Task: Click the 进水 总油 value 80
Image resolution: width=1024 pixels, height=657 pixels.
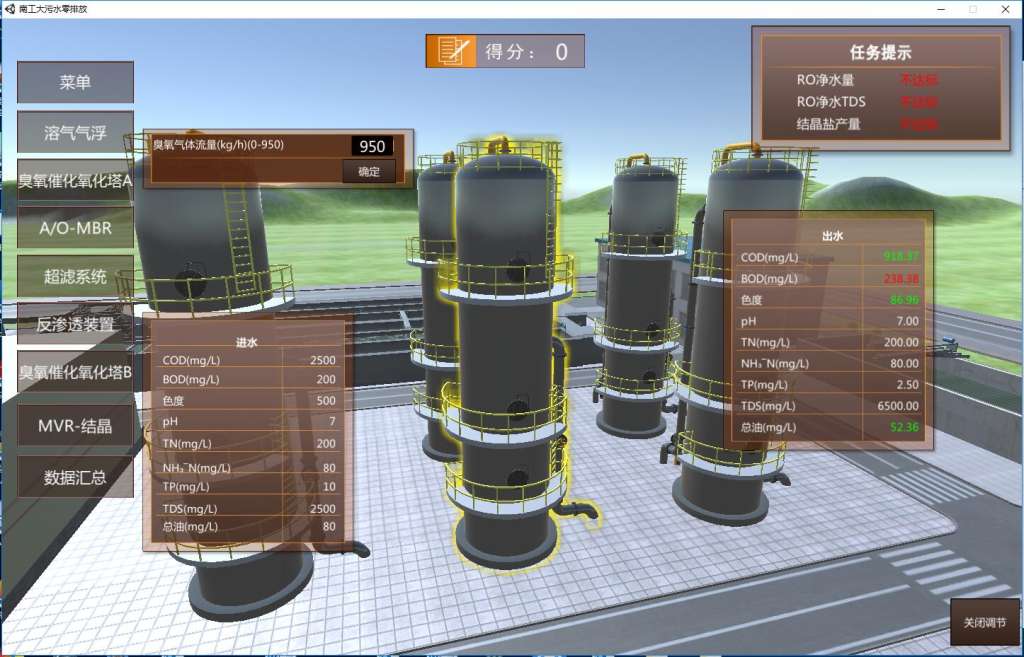Action: [329, 526]
